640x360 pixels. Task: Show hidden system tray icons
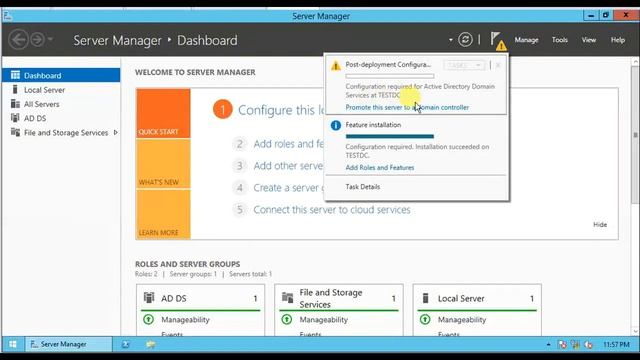[x=548, y=345]
